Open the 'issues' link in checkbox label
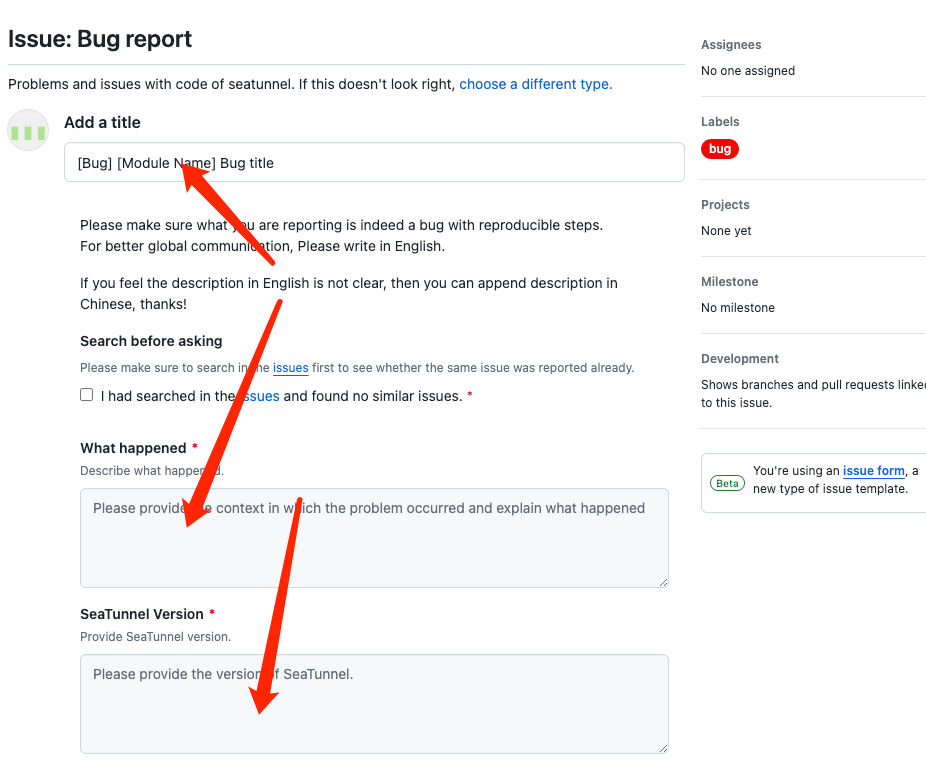The height and width of the screenshot is (762, 926). (x=259, y=396)
